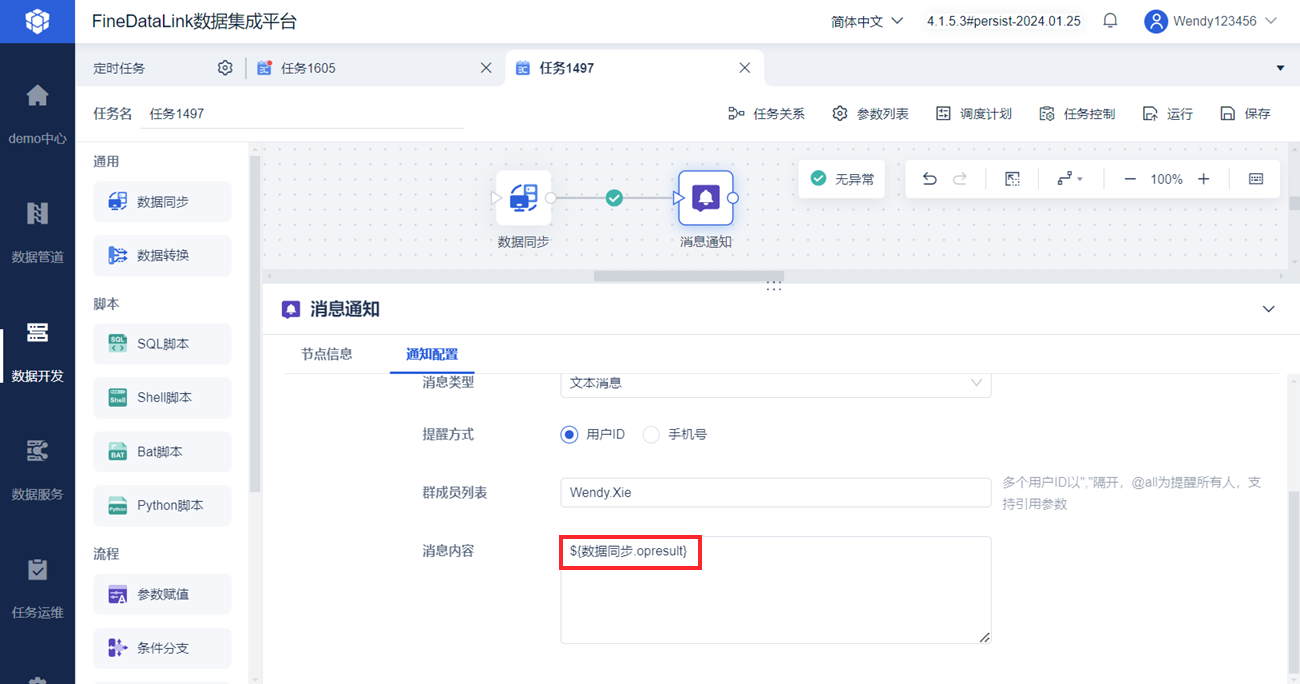Open the 通知配置 tab
Viewport: 1300px width, 684px height.
pos(432,354)
